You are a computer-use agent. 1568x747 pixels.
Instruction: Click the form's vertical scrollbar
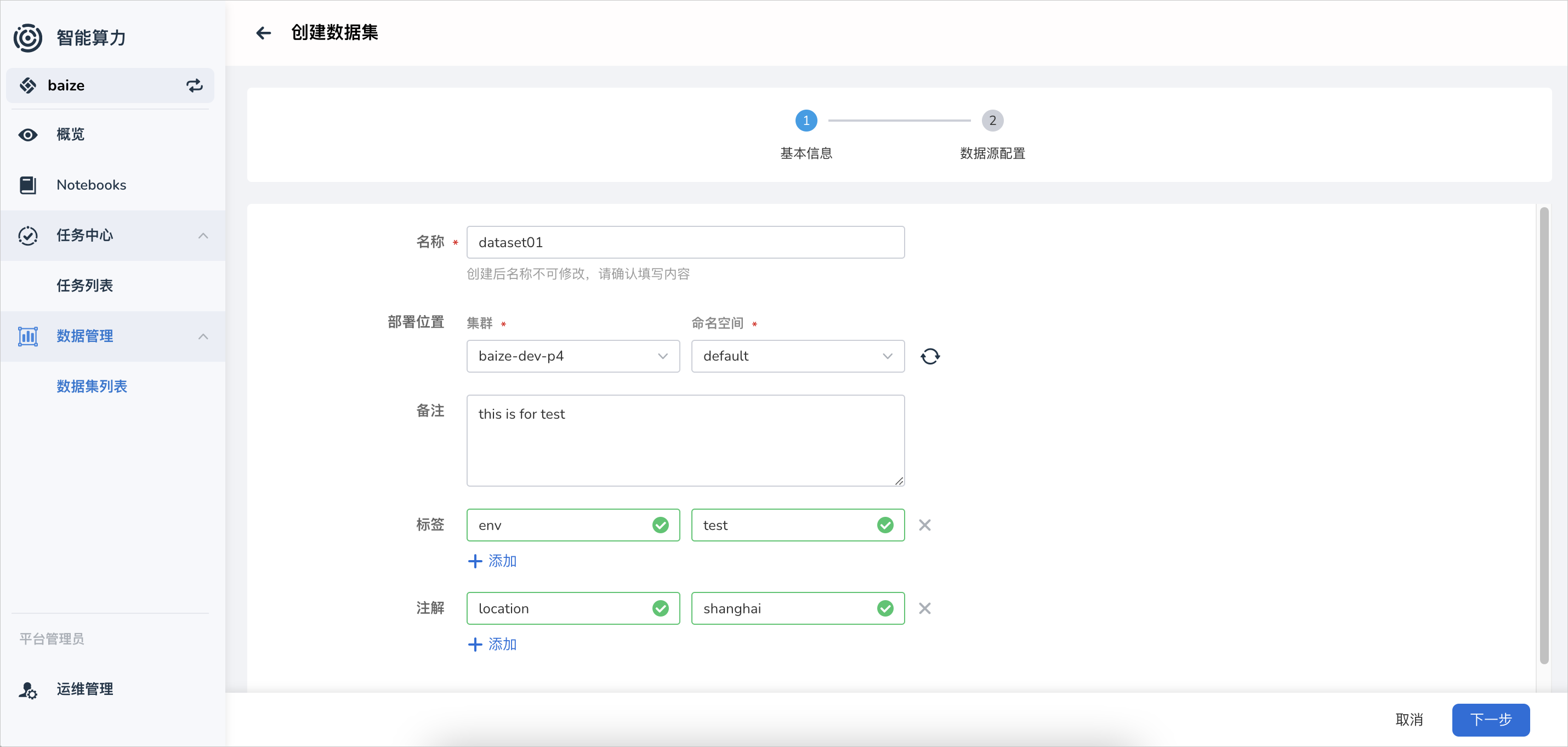pyautogui.click(x=1544, y=436)
